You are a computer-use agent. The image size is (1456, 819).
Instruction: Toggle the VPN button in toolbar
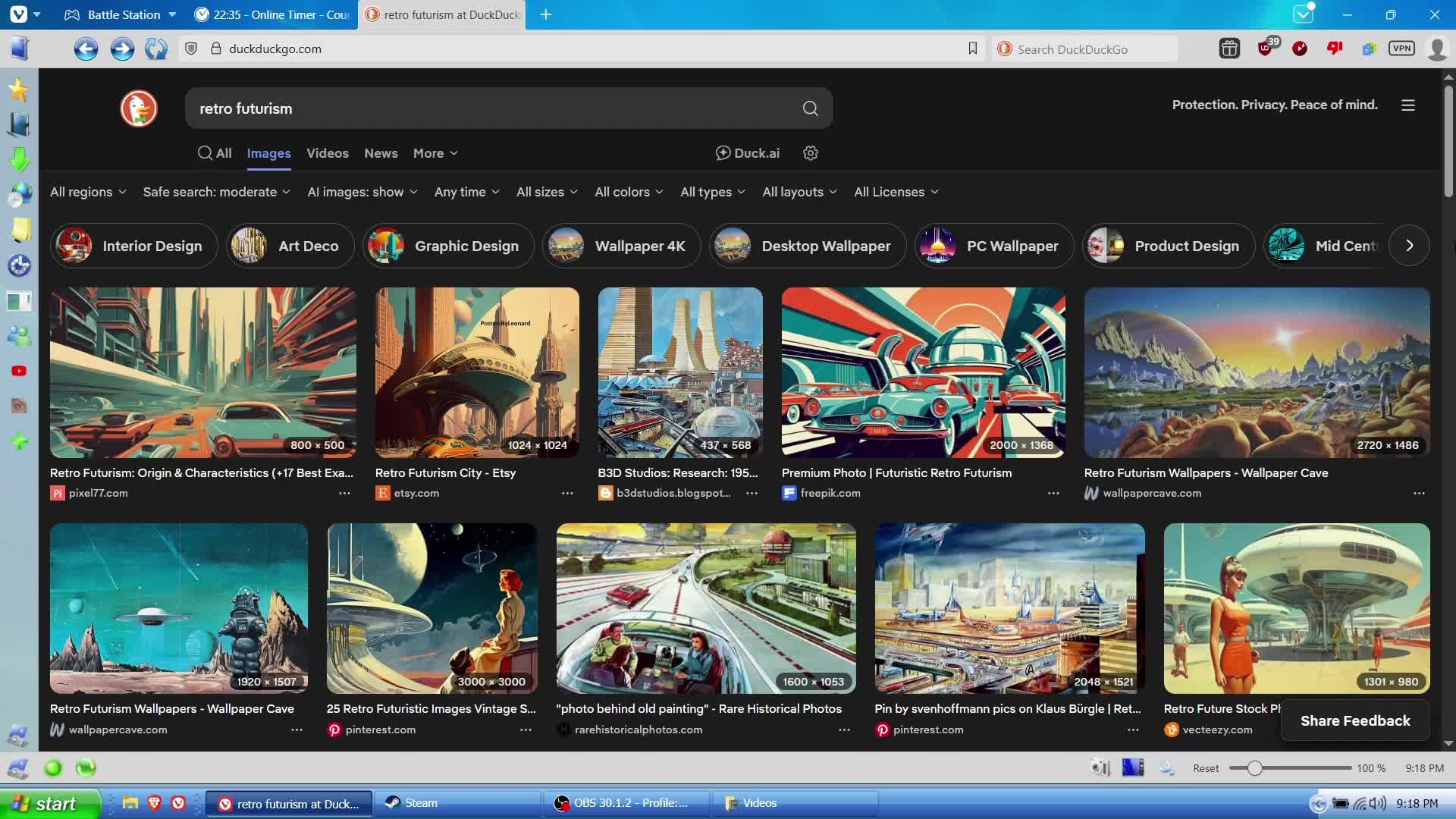pos(1401,49)
